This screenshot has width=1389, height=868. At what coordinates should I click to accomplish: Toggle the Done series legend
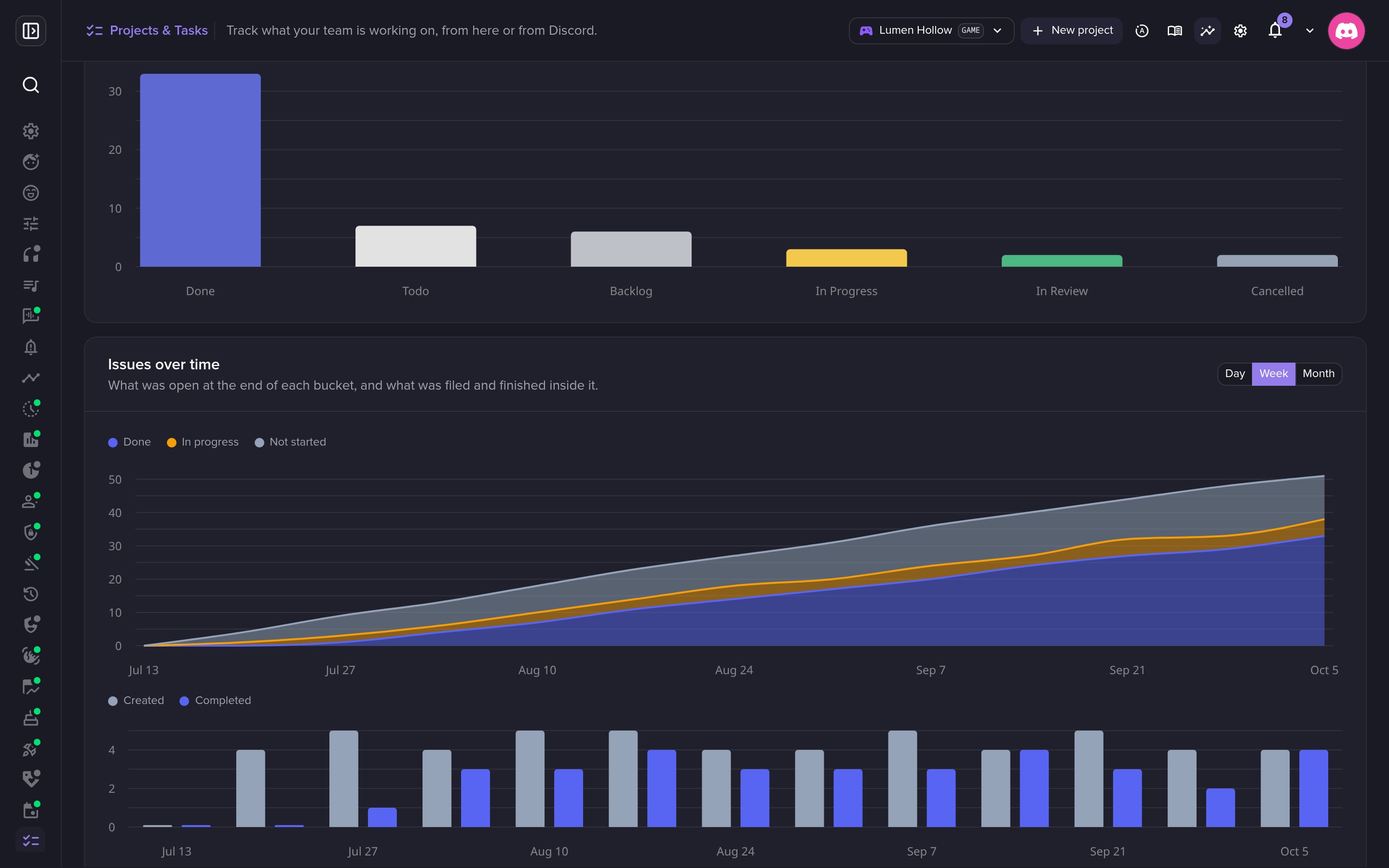(130, 442)
